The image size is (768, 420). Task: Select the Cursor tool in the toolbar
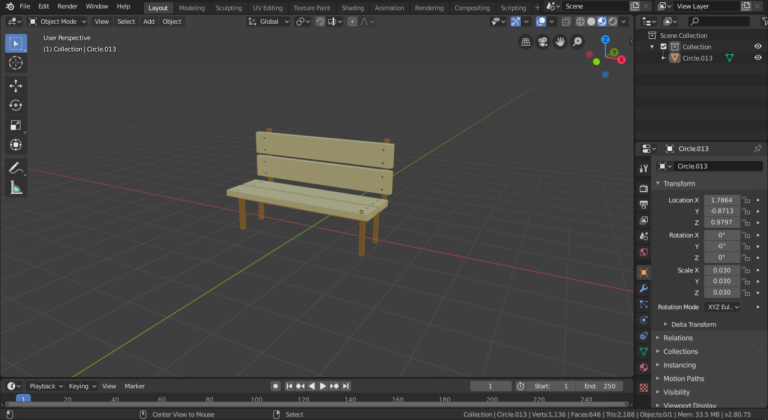click(16, 63)
